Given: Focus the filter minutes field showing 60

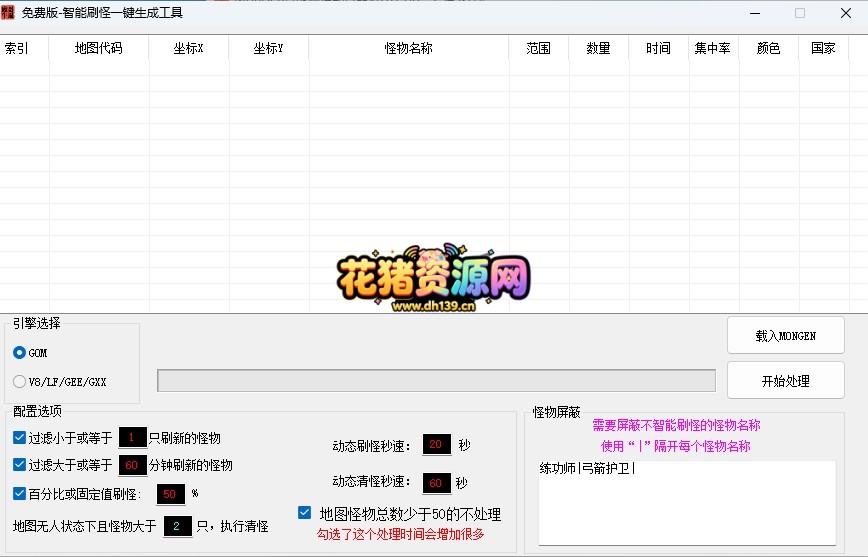Looking at the screenshot, I should (132, 465).
